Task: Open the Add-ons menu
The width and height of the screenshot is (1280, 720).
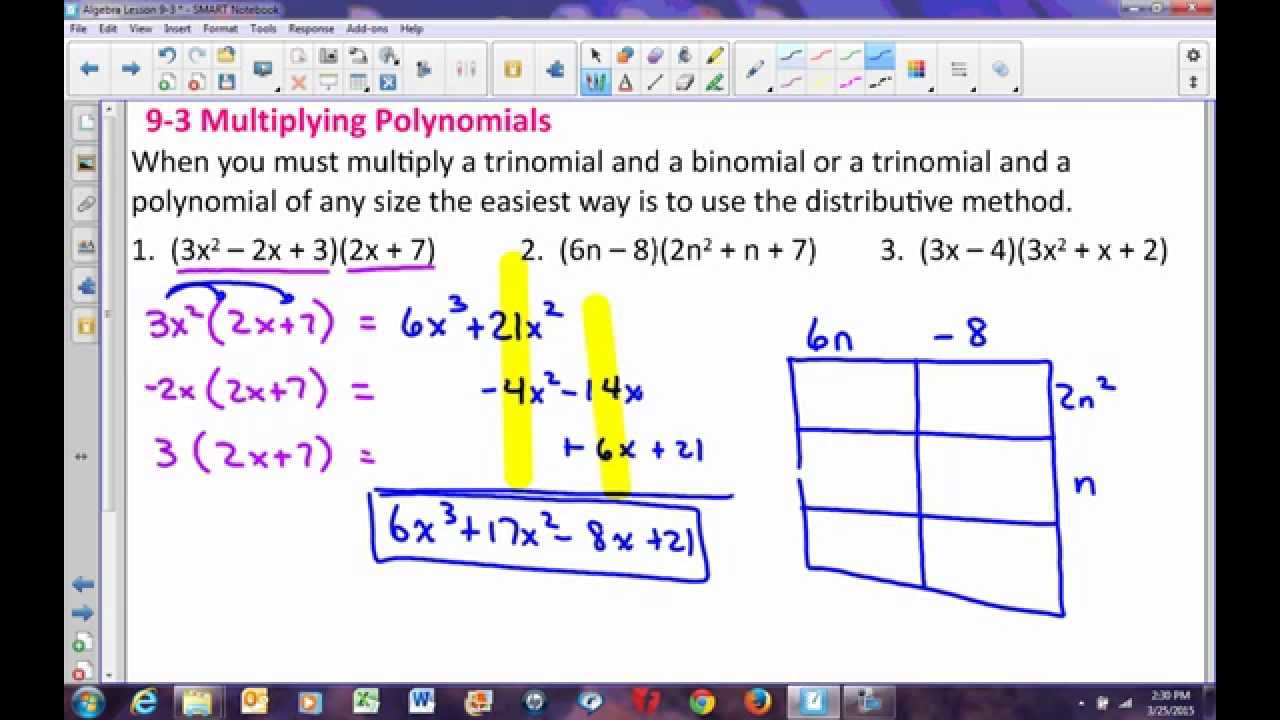Action: pyautogui.click(x=367, y=29)
